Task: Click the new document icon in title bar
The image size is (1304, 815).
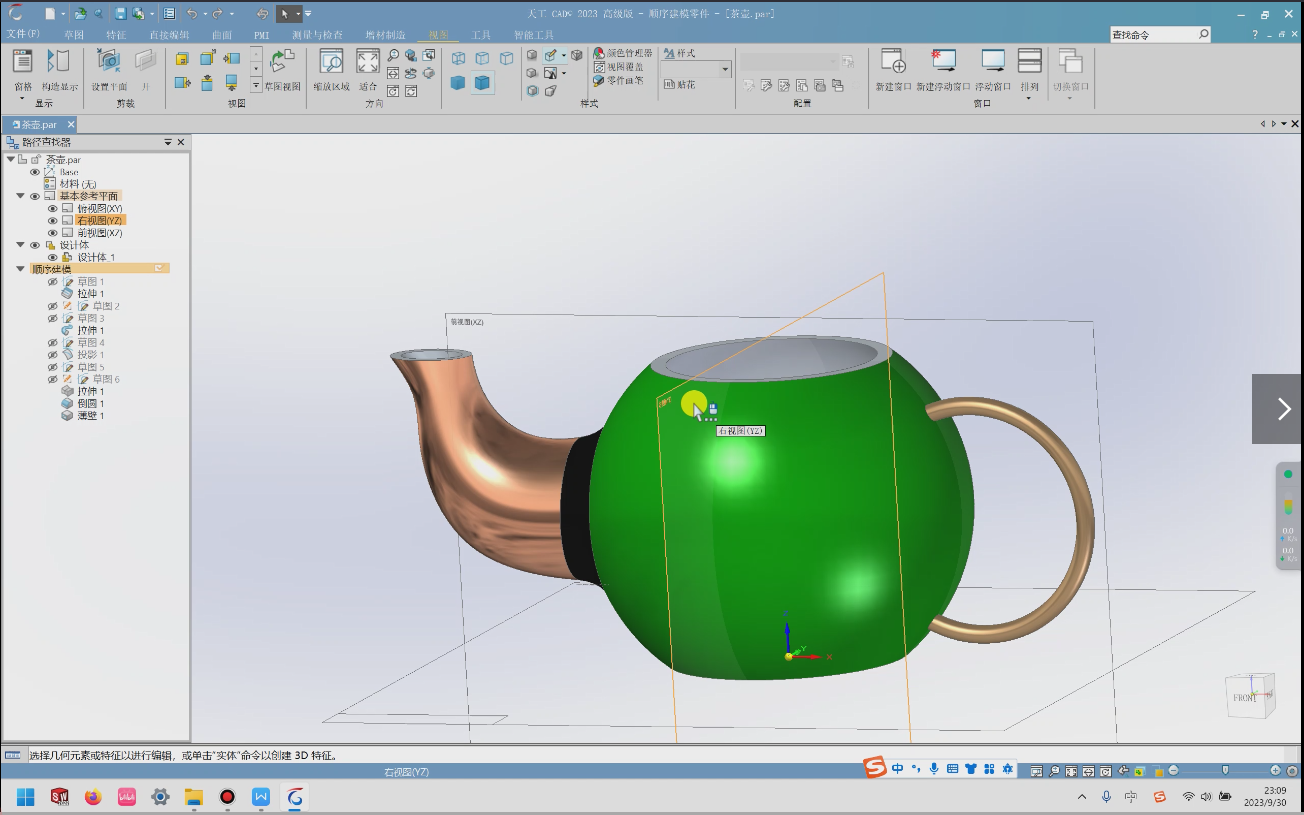Action: (50, 14)
